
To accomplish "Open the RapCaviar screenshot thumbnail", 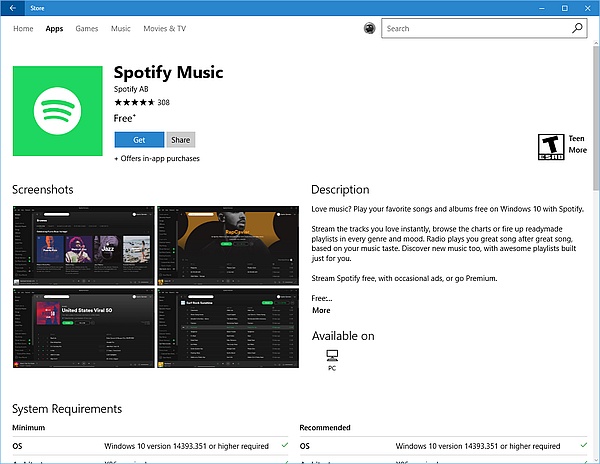I will 228,246.
